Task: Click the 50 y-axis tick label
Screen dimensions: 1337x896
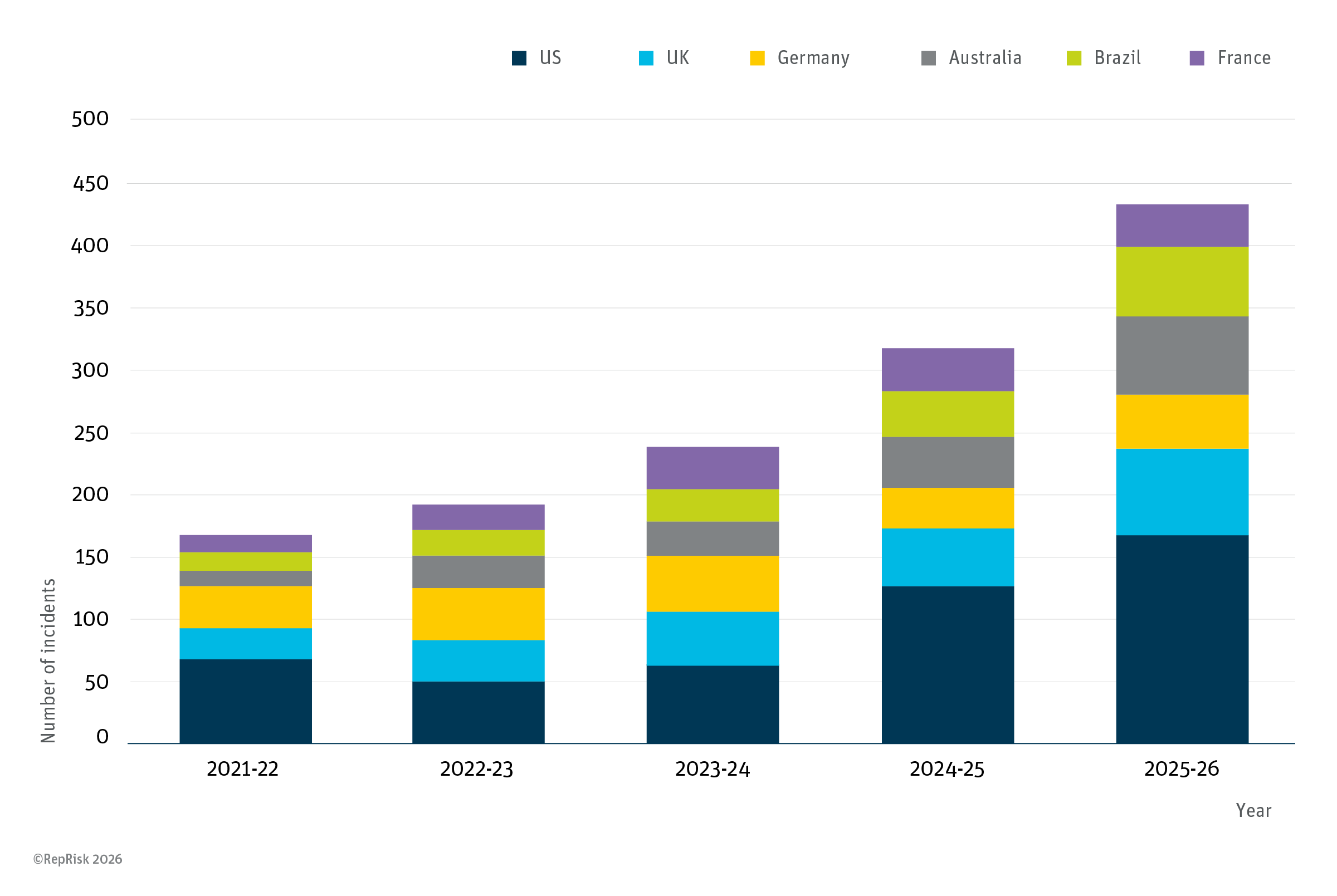Action: point(96,682)
